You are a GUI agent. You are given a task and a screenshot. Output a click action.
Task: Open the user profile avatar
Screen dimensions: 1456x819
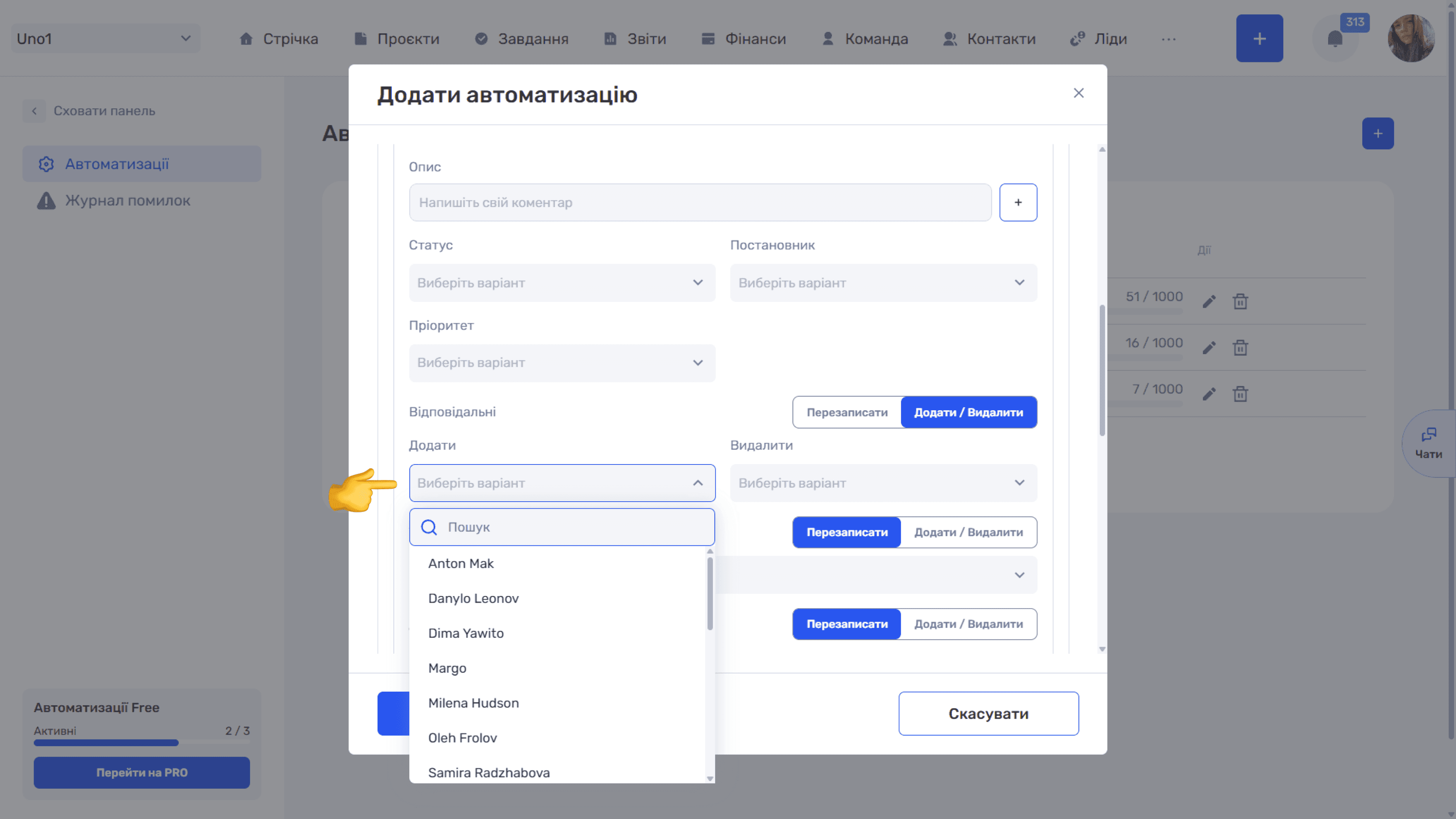(1411, 38)
